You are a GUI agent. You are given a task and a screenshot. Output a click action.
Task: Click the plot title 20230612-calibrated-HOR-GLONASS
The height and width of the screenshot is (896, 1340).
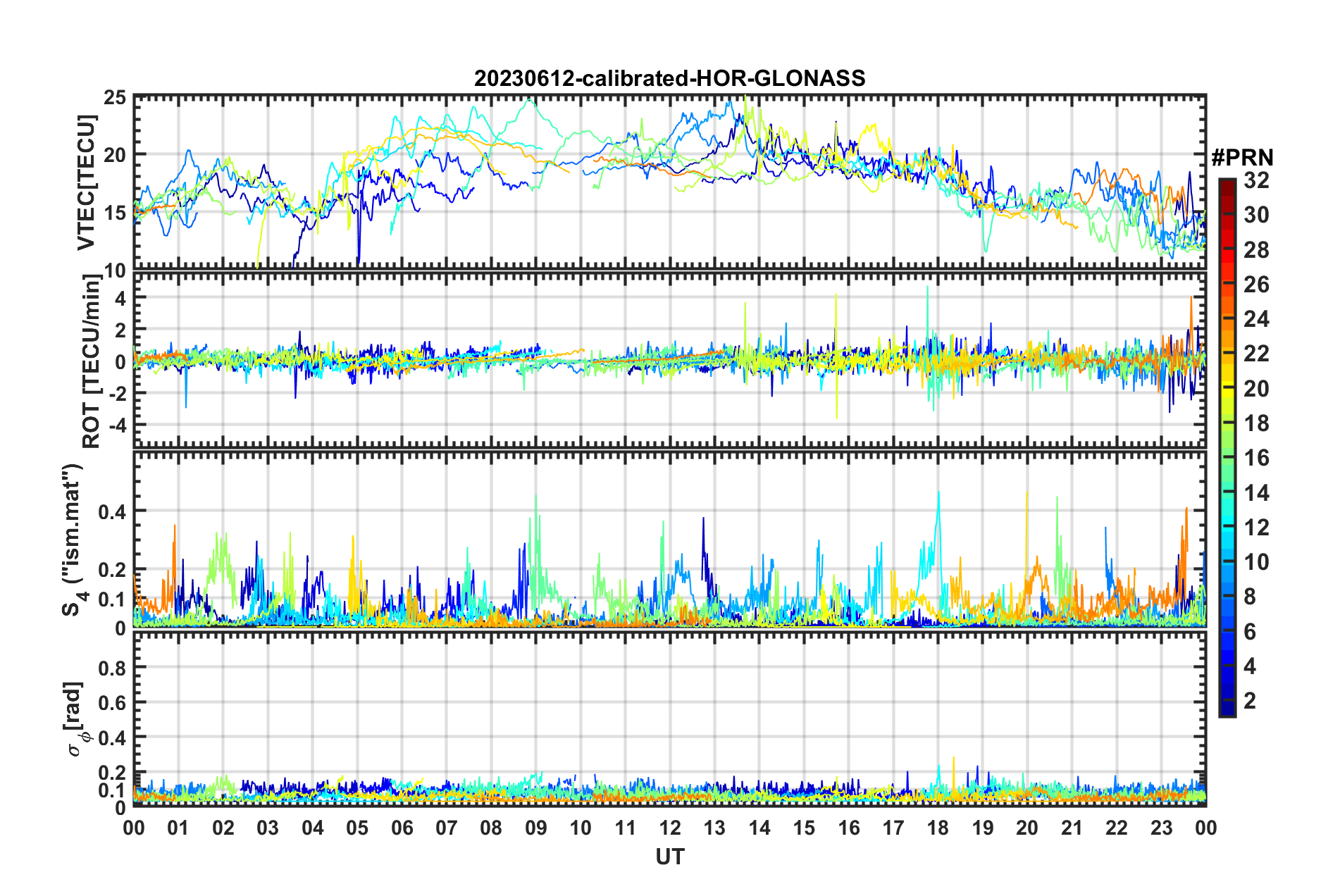pyautogui.click(x=669, y=78)
